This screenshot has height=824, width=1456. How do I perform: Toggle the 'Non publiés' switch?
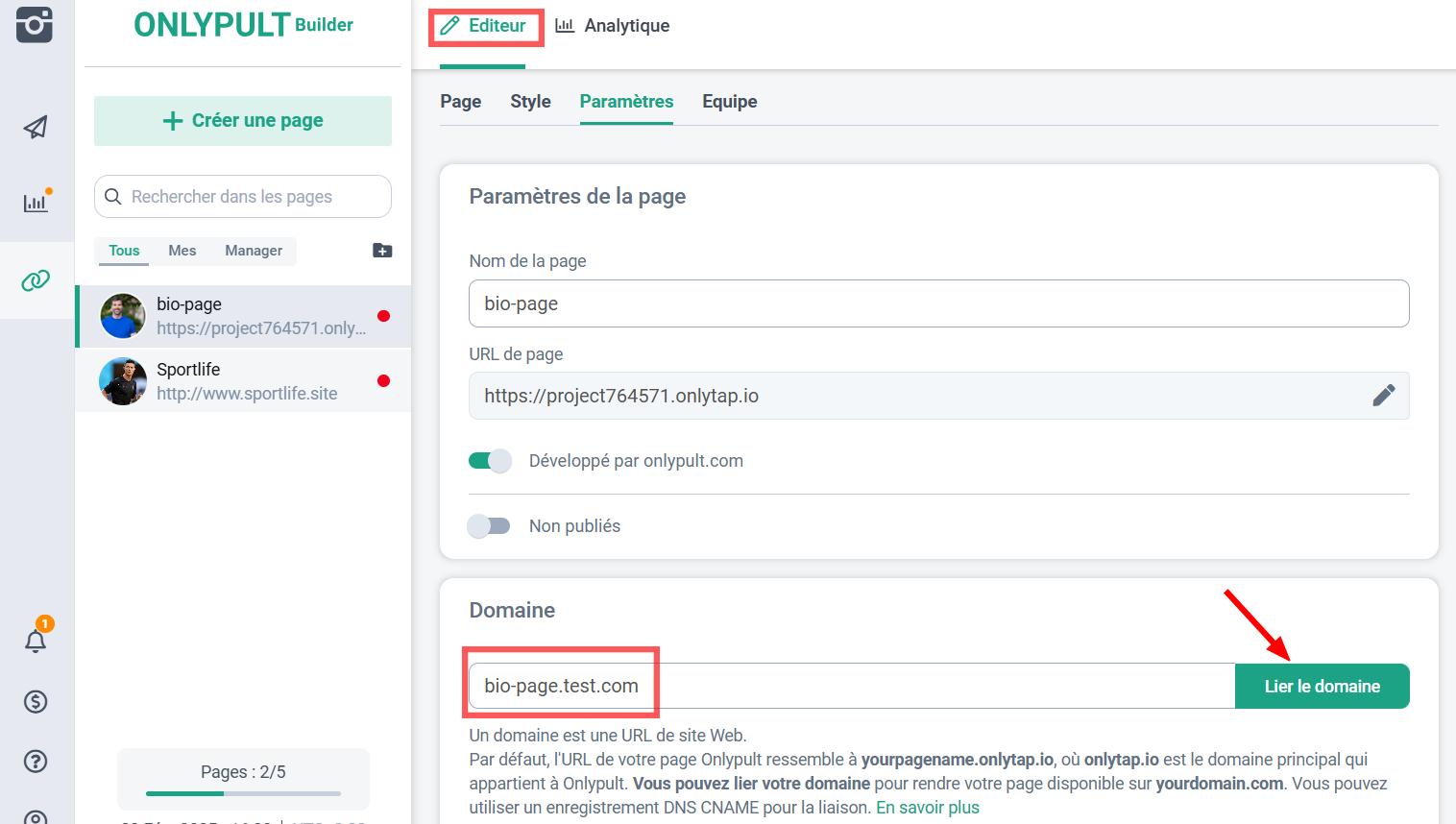point(490,526)
